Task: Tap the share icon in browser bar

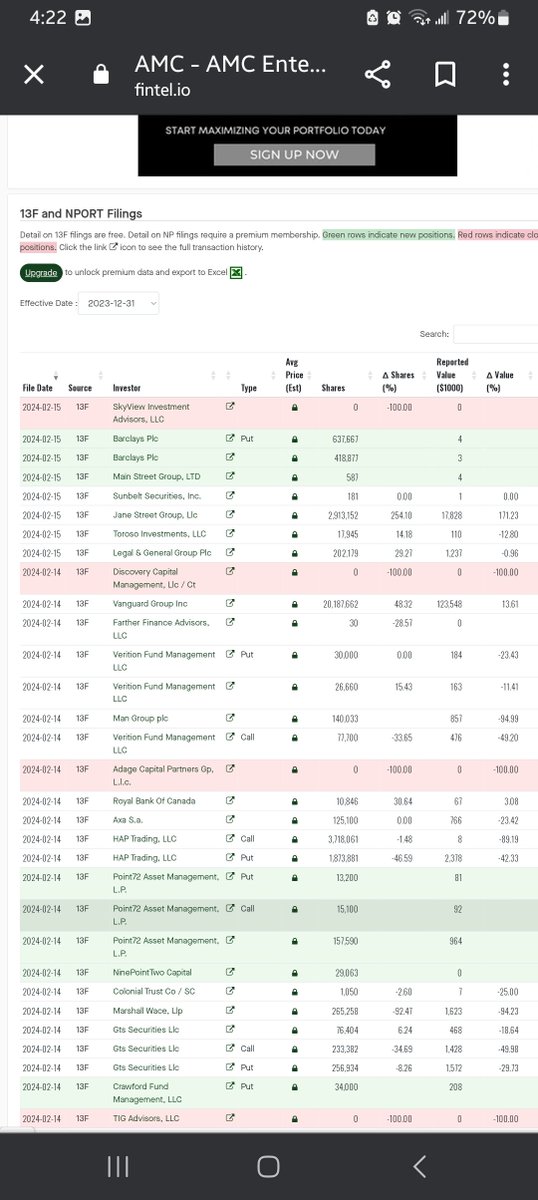Action: tap(377, 75)
